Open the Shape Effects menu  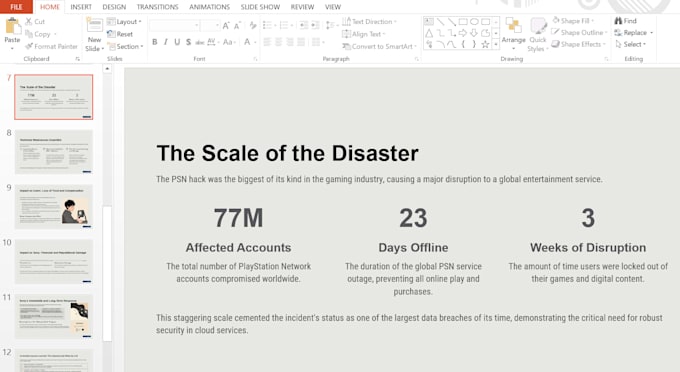point(579,44)
